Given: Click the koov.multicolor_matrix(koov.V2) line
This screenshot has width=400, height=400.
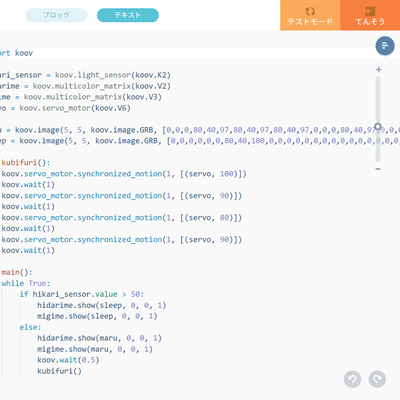Looking at the screenshot, I should [x=85, y=86].
